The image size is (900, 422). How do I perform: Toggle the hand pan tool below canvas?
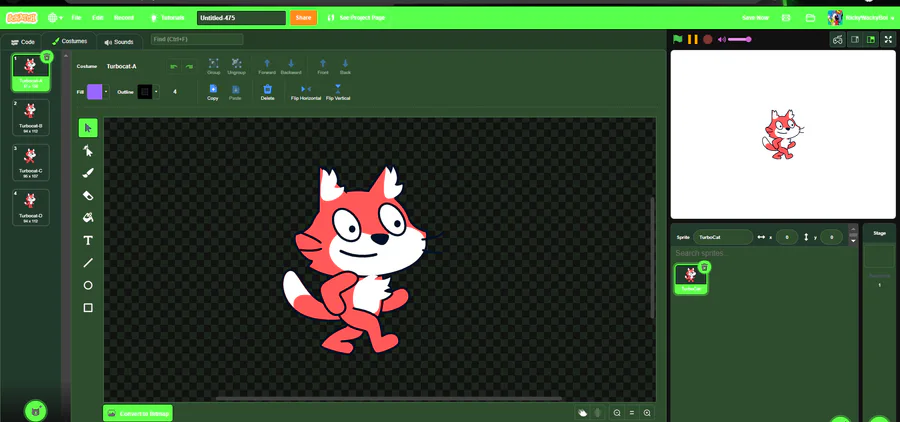pyautogui.click(x=583, y=413)
